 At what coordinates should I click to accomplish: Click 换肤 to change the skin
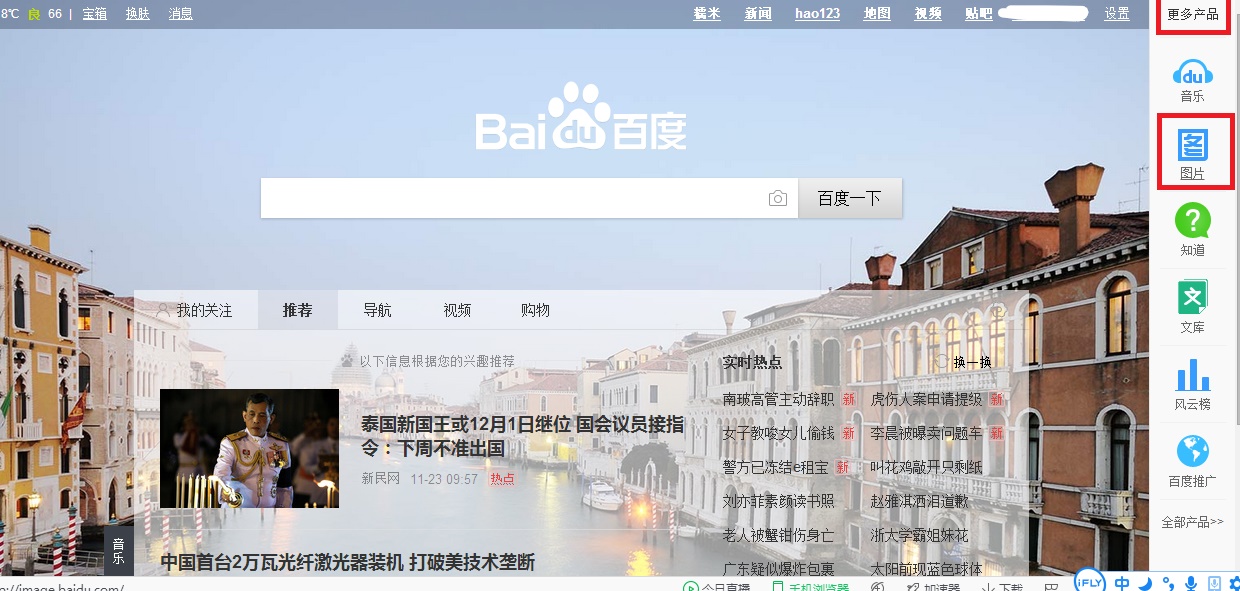(138, 14)
